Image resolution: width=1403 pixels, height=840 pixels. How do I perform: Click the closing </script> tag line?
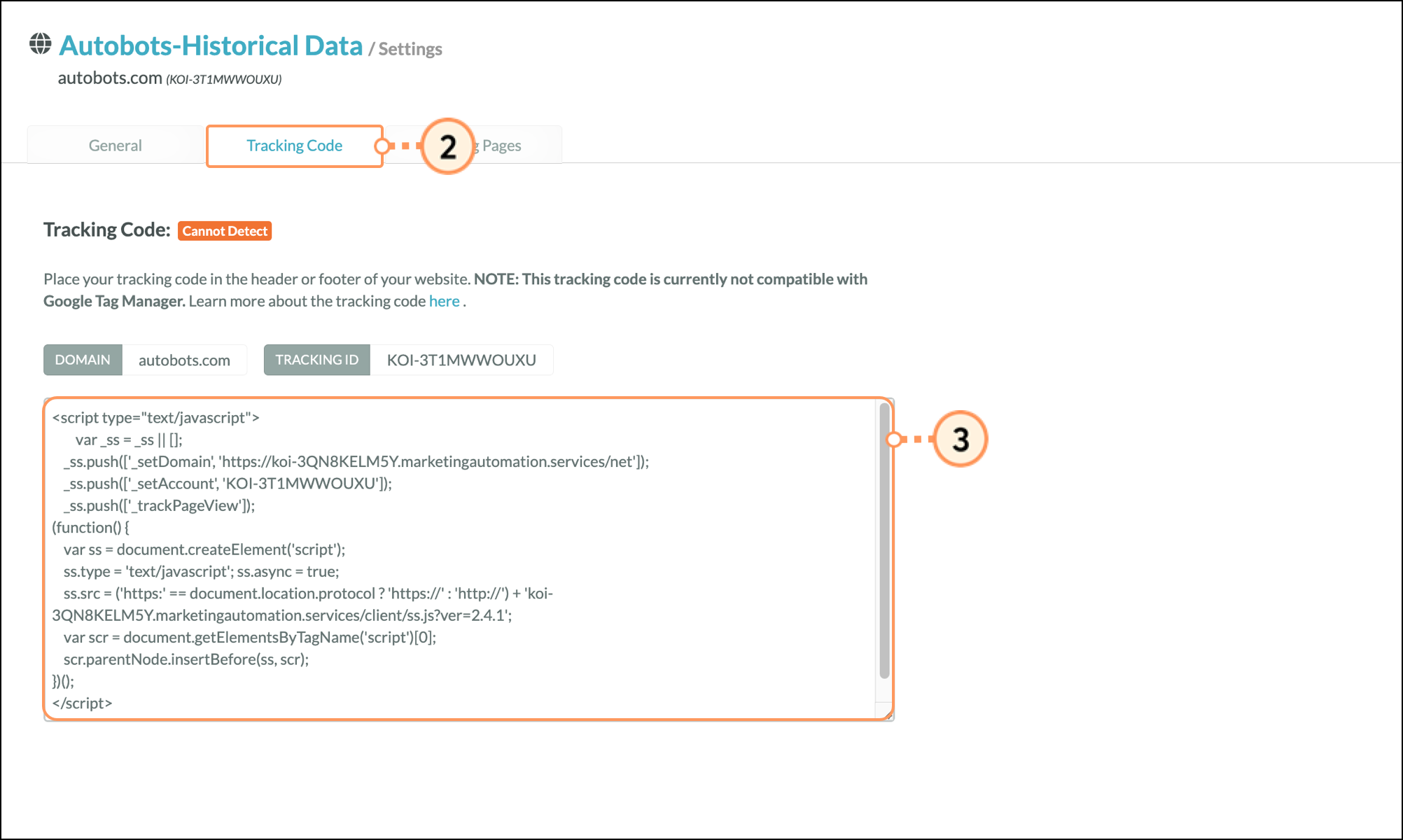tap(82, 703)
